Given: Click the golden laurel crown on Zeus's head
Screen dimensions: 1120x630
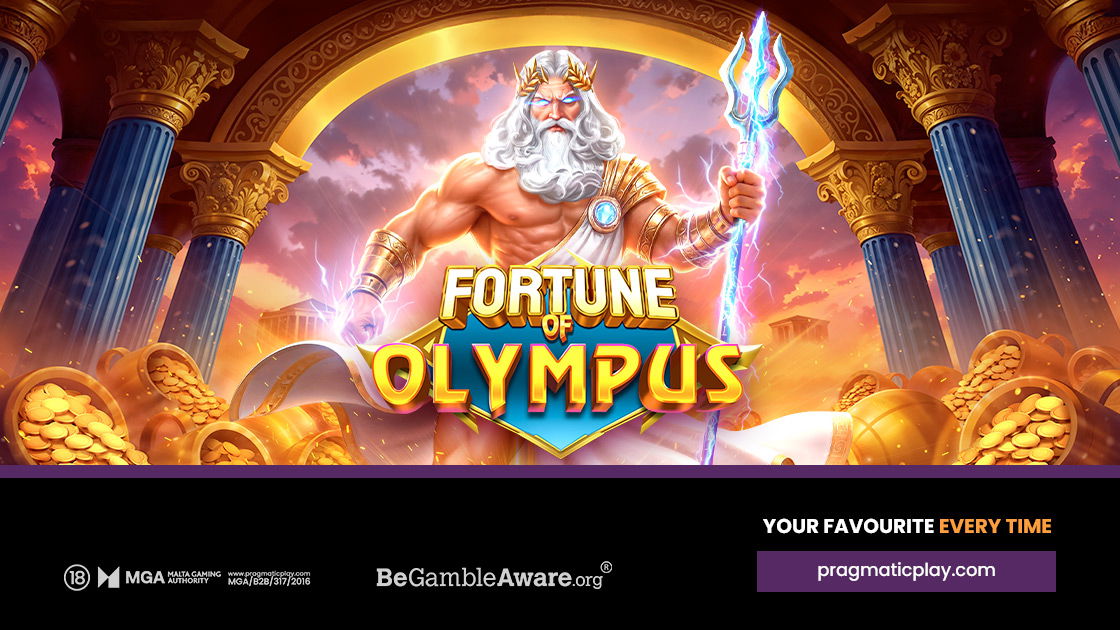Looking at the screenshot, I should tap(557, 77).
